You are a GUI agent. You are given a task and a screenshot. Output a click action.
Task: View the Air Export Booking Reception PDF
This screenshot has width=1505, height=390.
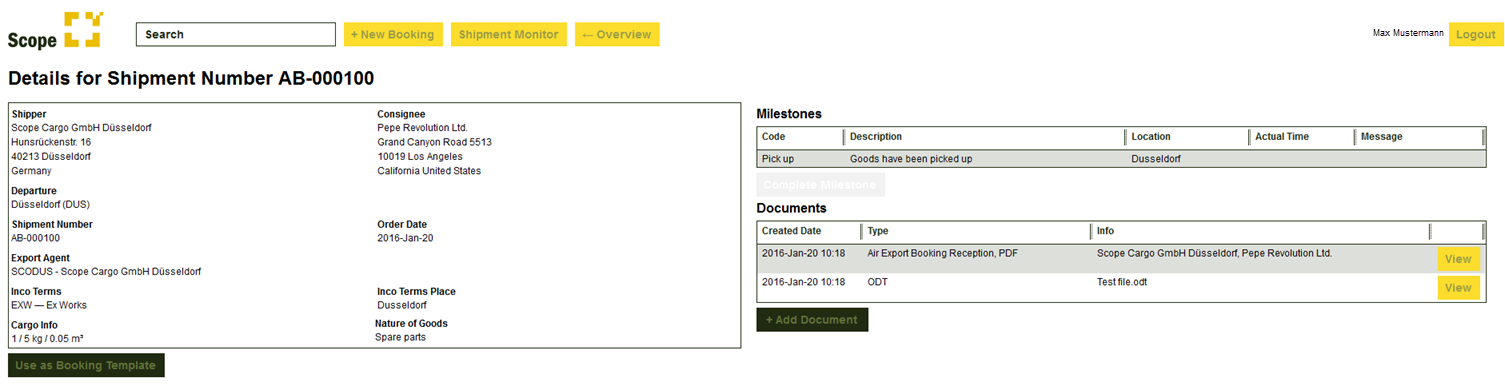1458,259
